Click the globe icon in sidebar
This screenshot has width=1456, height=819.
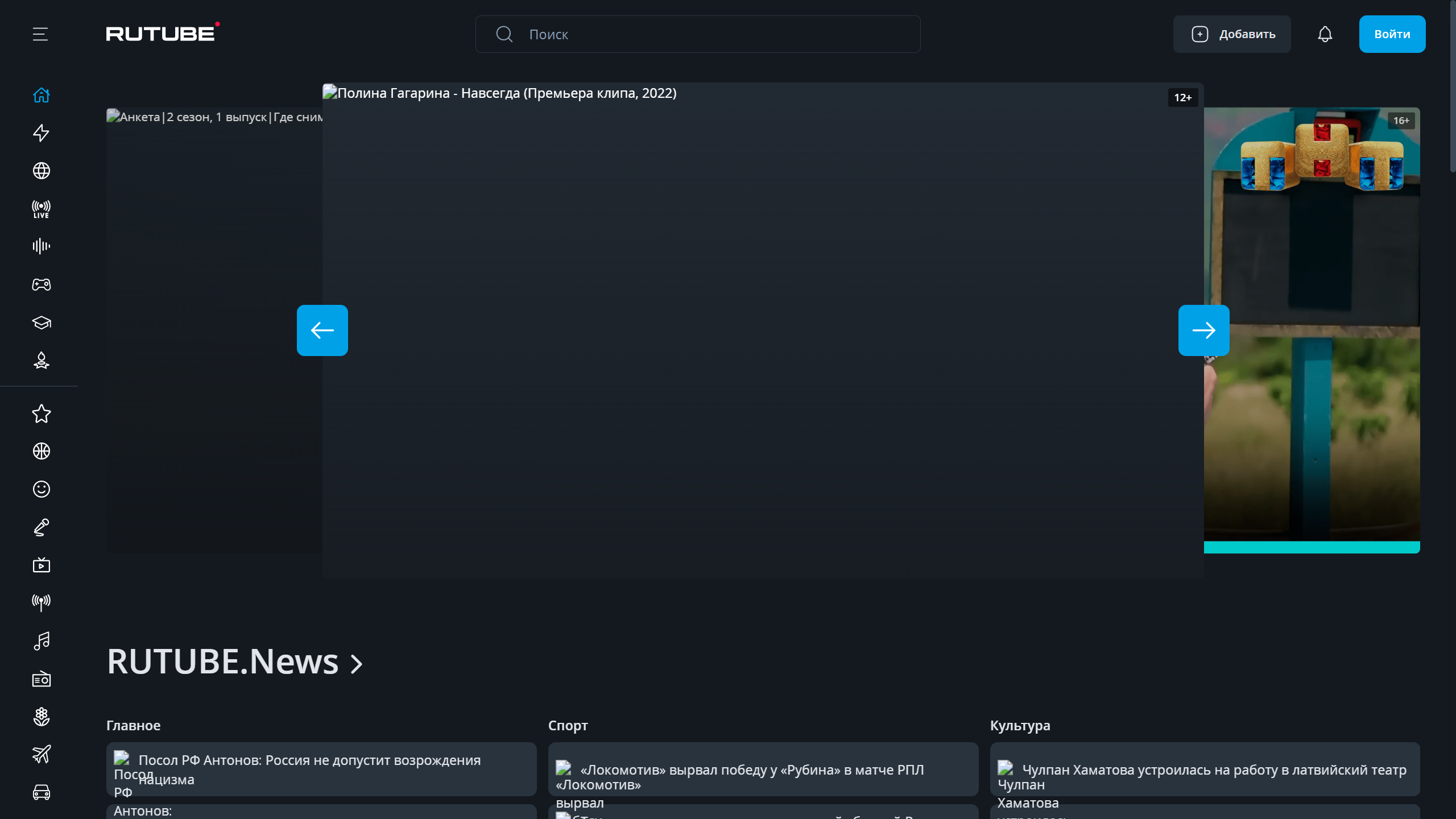[x=41, y=171]
